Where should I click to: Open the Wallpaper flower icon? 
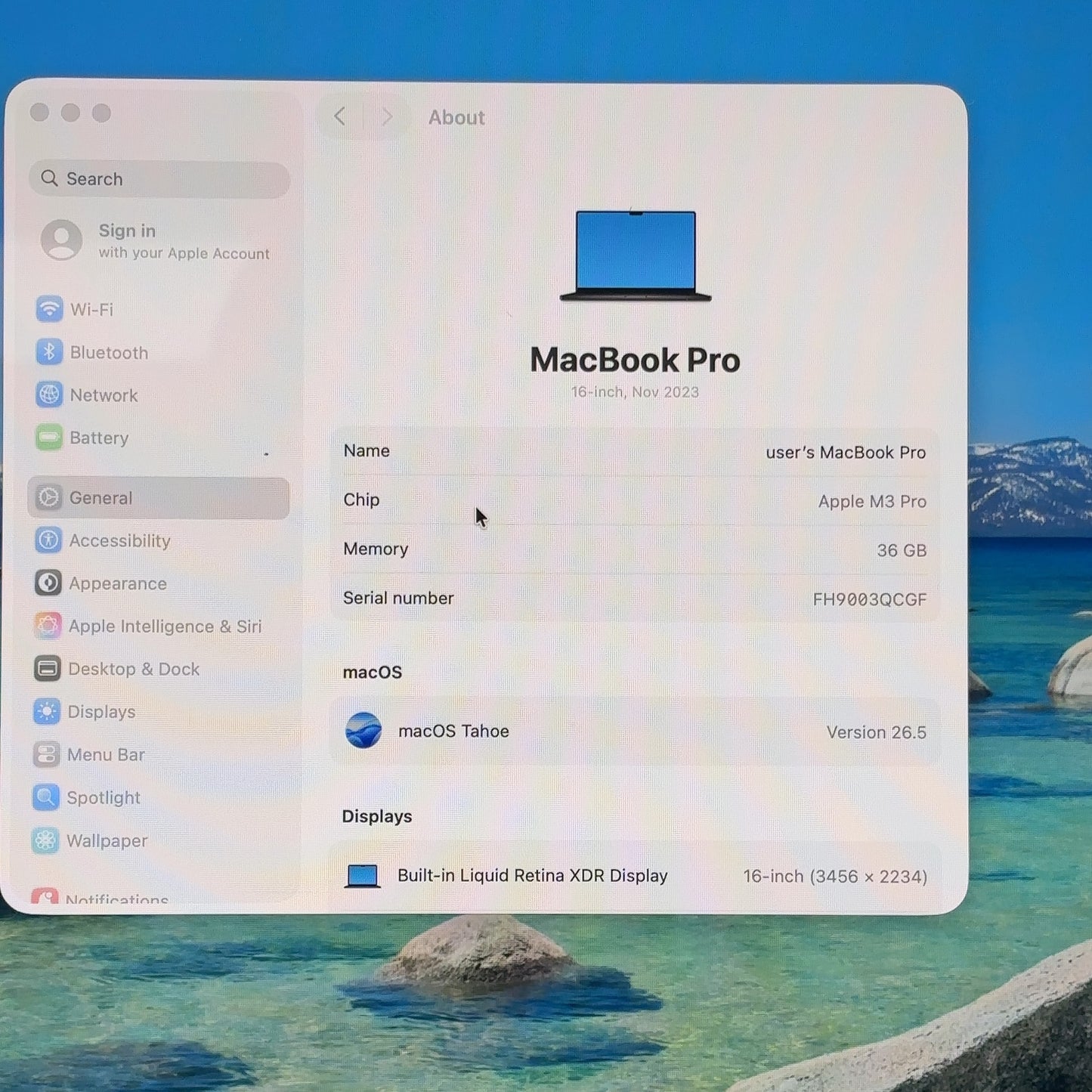pyautogui.click(x=45, y=840)
